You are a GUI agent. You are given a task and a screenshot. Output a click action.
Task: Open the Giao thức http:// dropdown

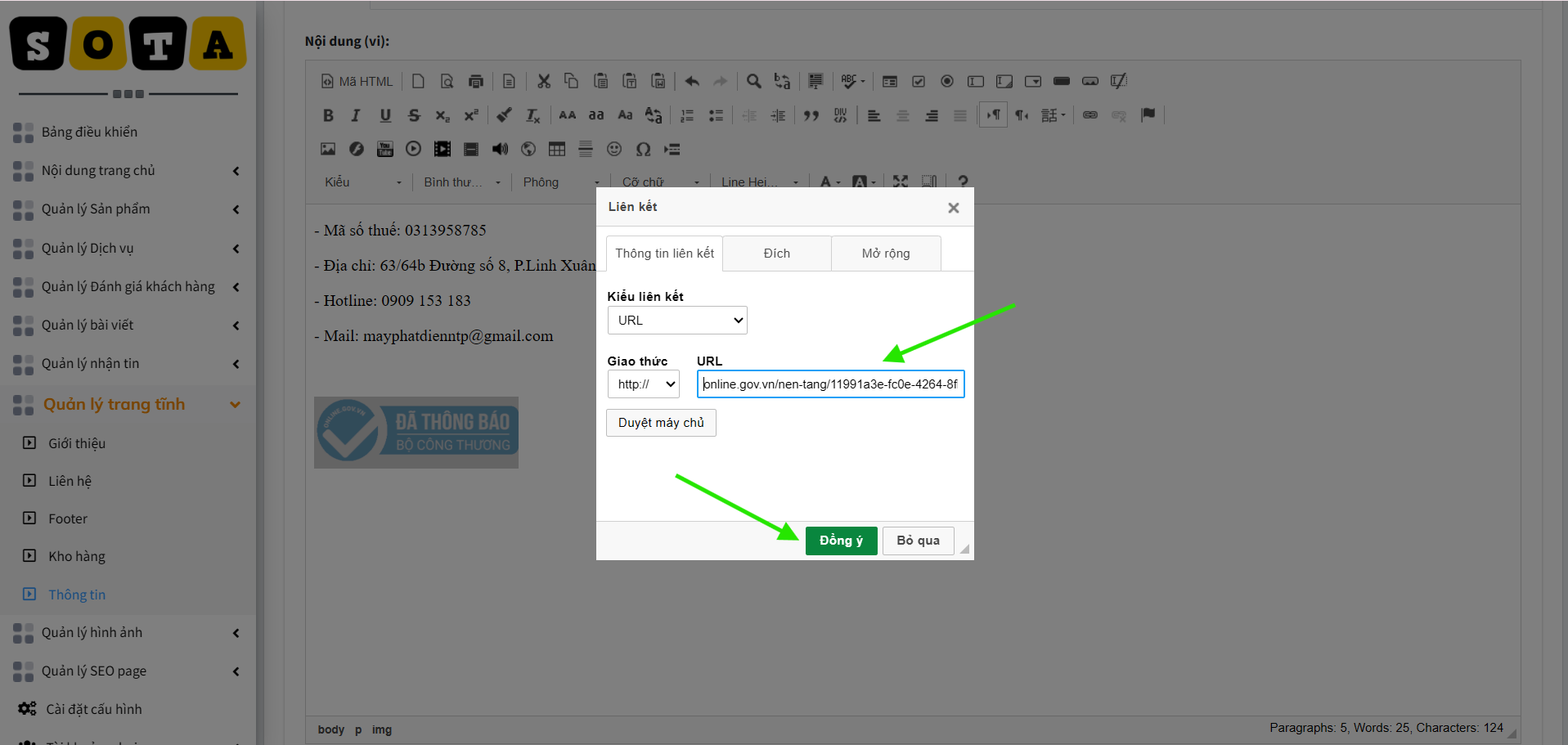(x=644, y=384)
